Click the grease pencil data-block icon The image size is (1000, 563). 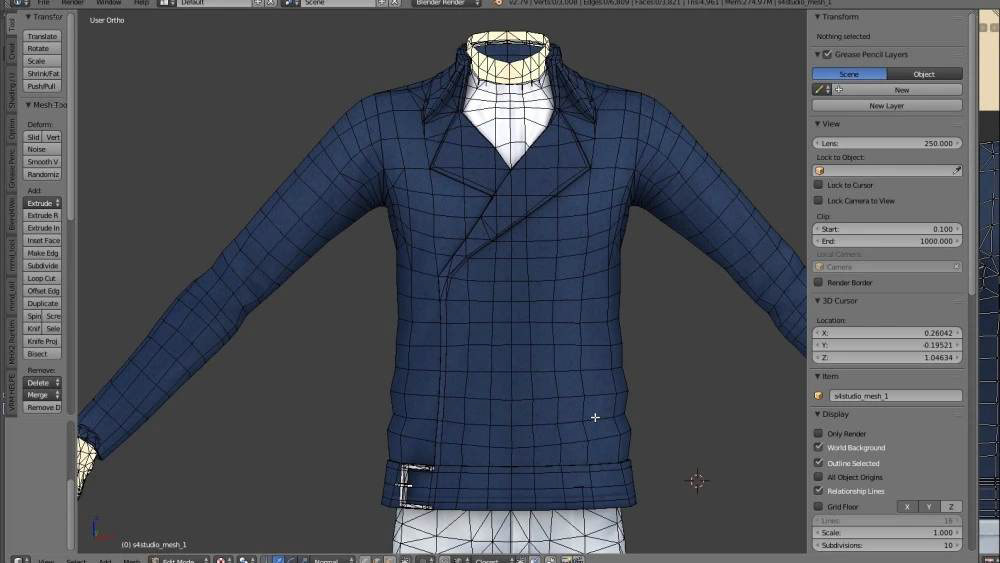tap(819, 90)
